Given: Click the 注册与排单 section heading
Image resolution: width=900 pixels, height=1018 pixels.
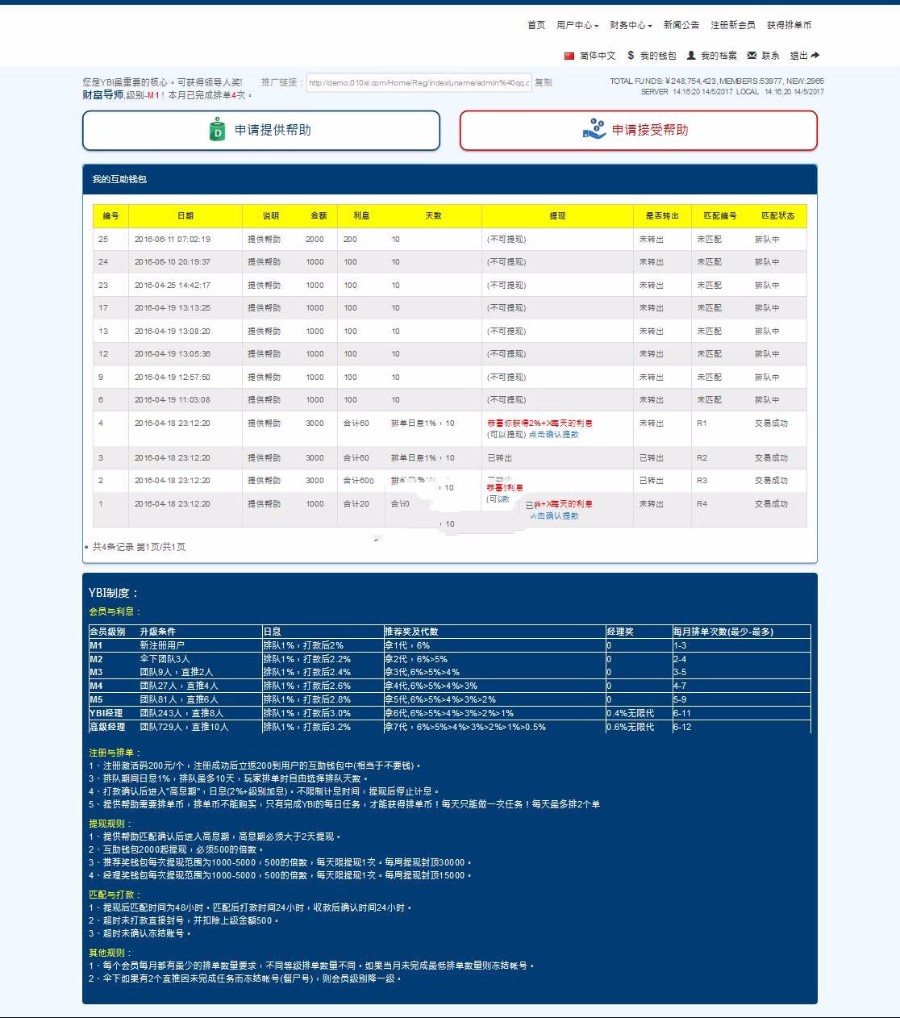Looking at the screenshot, I should (x=114, y=752).
